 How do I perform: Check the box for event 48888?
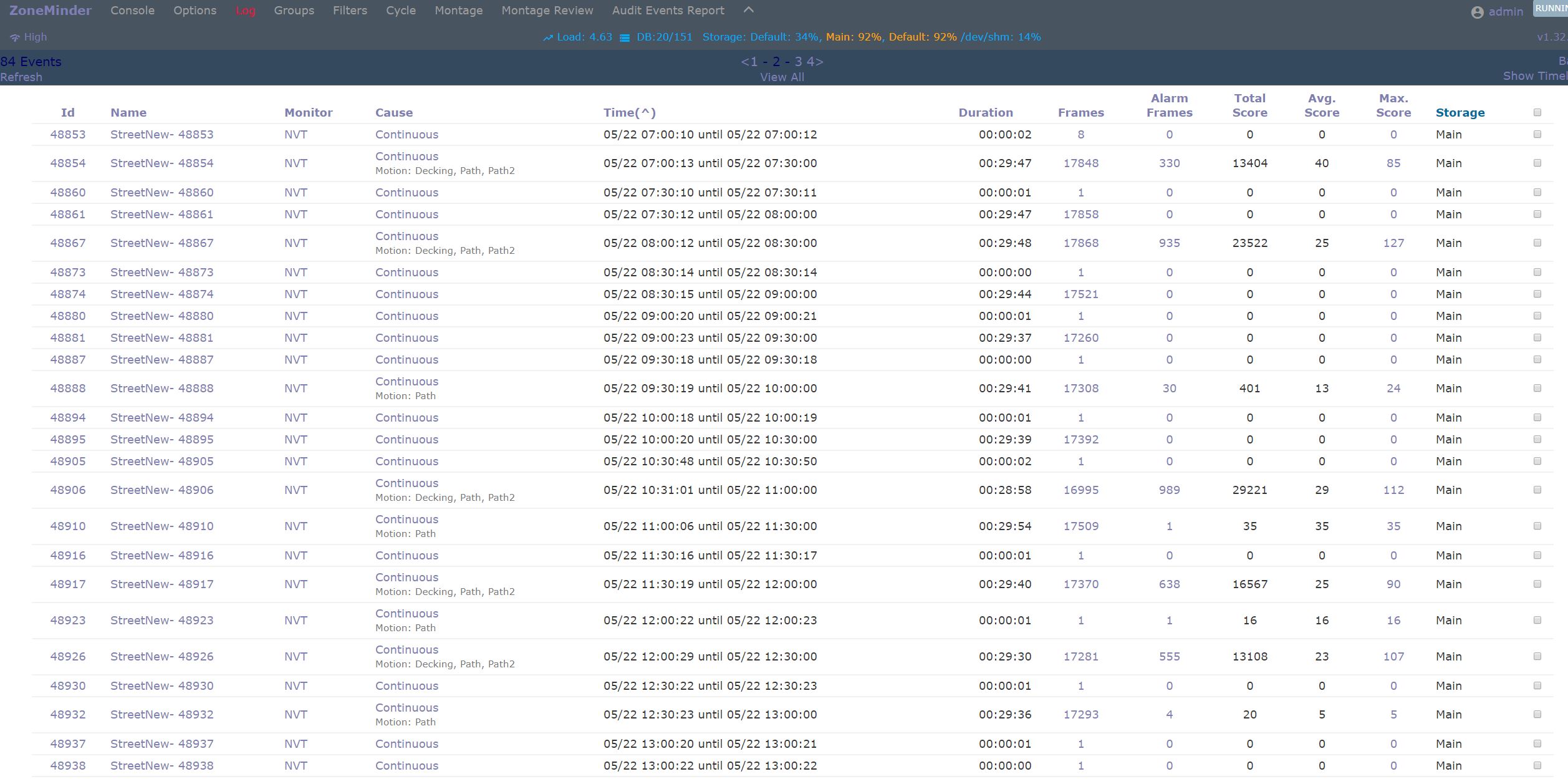(x=1537, y=389)
